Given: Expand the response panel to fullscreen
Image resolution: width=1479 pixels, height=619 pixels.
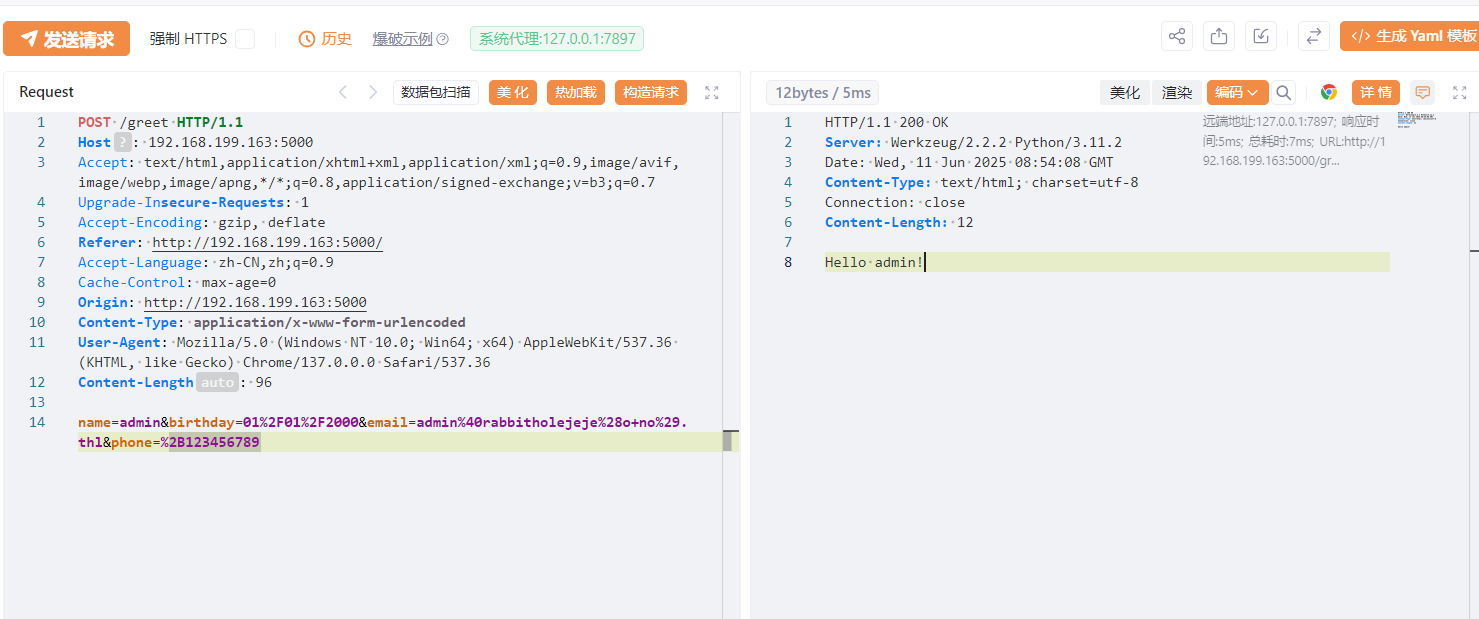Looking at the screenshot, I should pyautogui.click(x=1459, y=93).
